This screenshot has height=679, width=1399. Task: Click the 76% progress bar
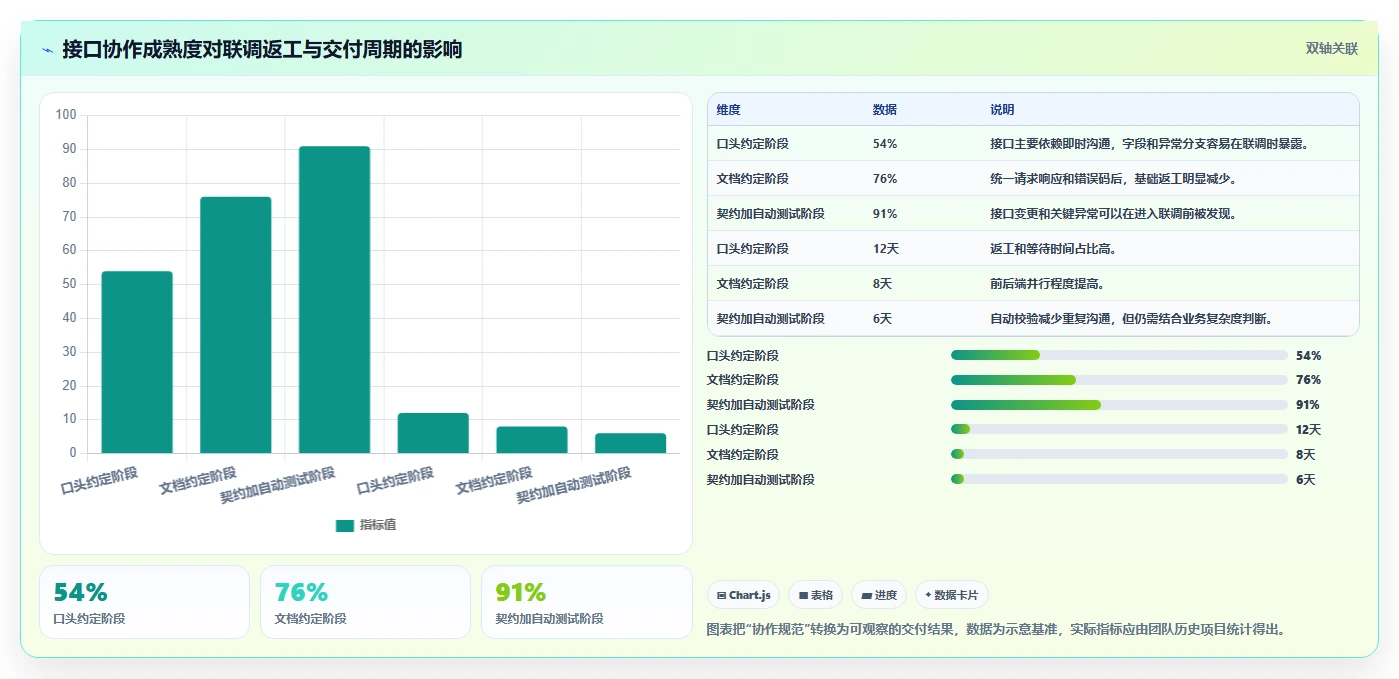(1119, 380)
